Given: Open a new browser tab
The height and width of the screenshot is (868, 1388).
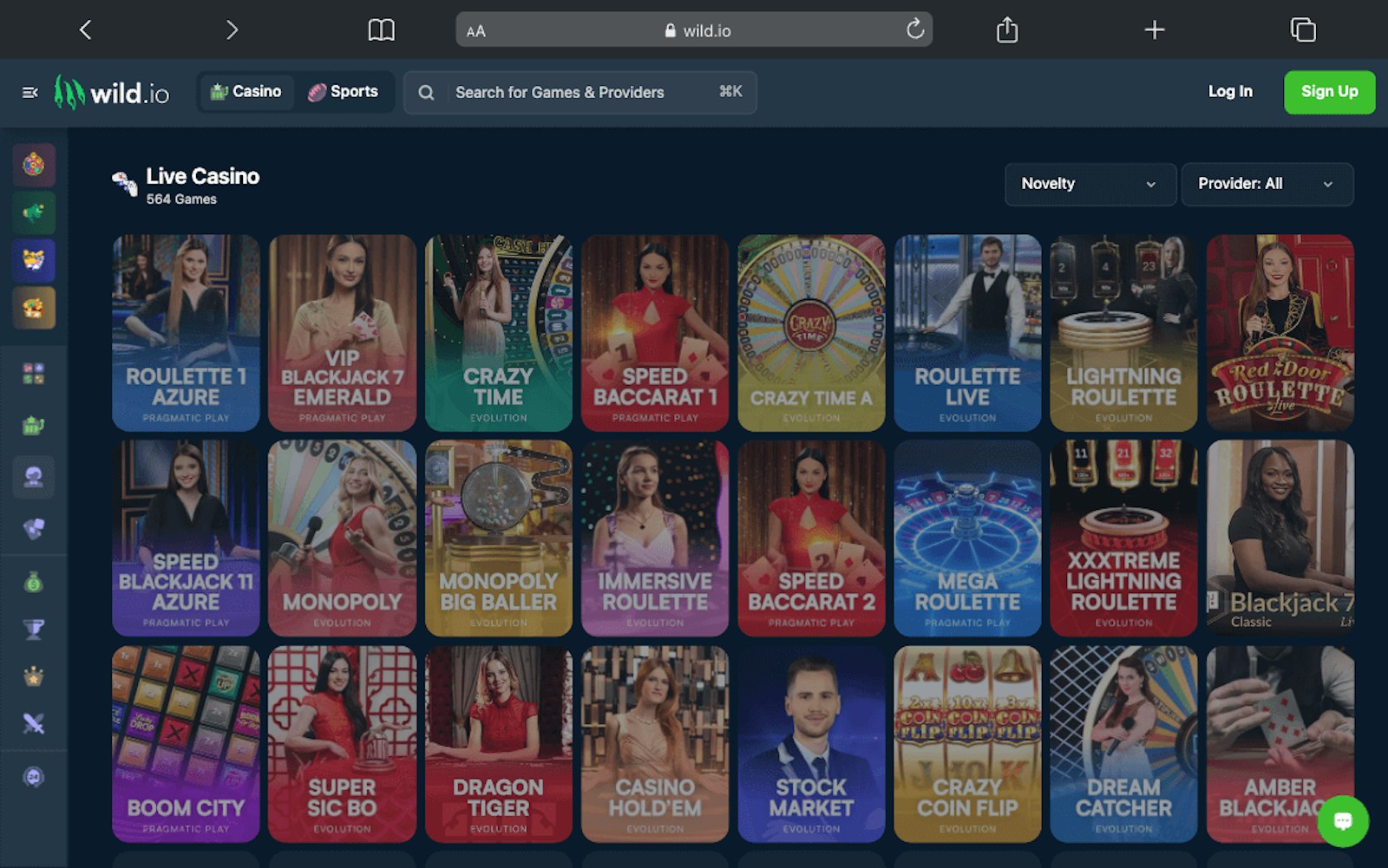Looking at the screenshot, I should [1155, 29].
